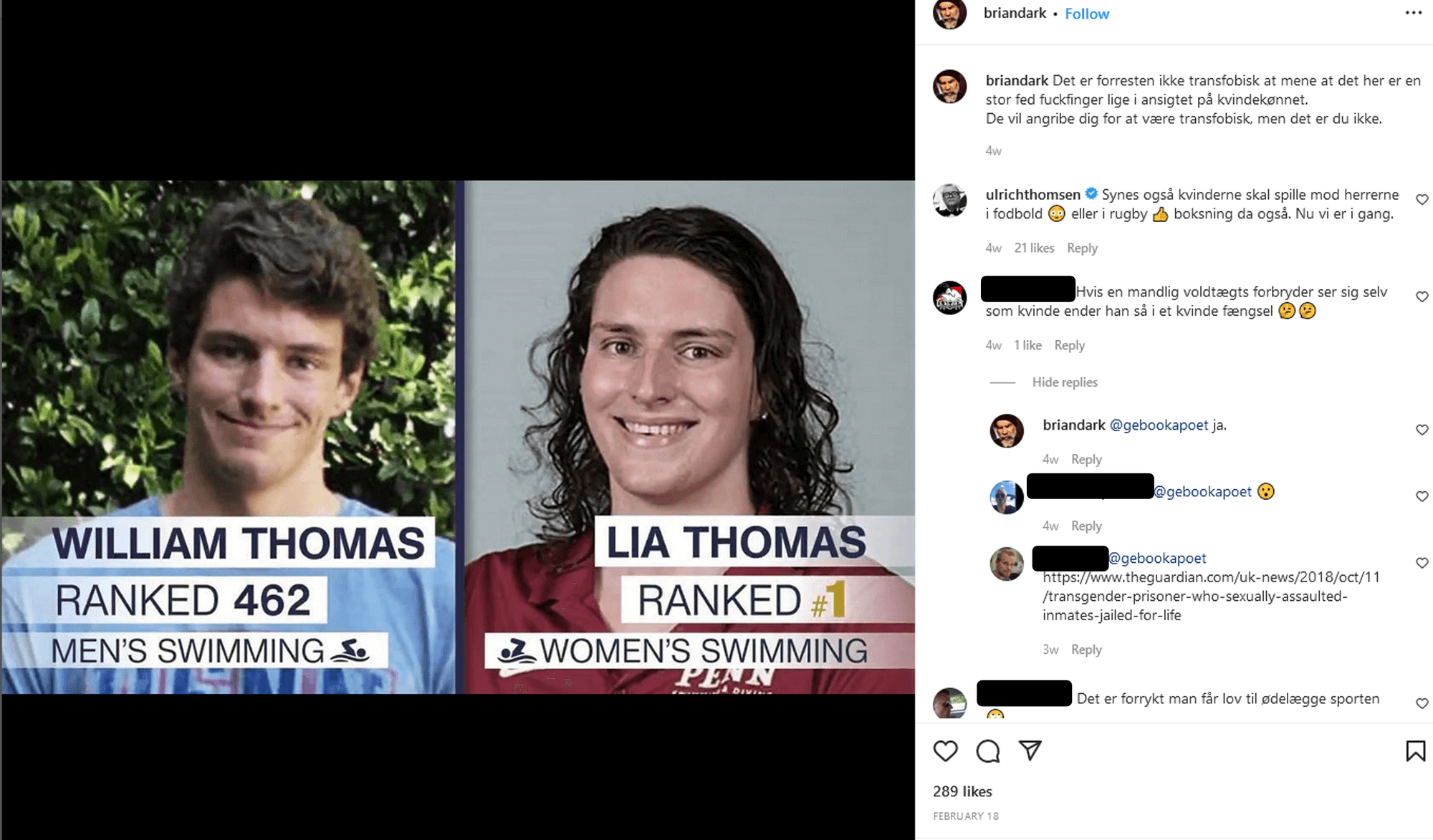
Task: Open the three-dot more options menu
Action: pyautogui.click(x=1413, y=13)
